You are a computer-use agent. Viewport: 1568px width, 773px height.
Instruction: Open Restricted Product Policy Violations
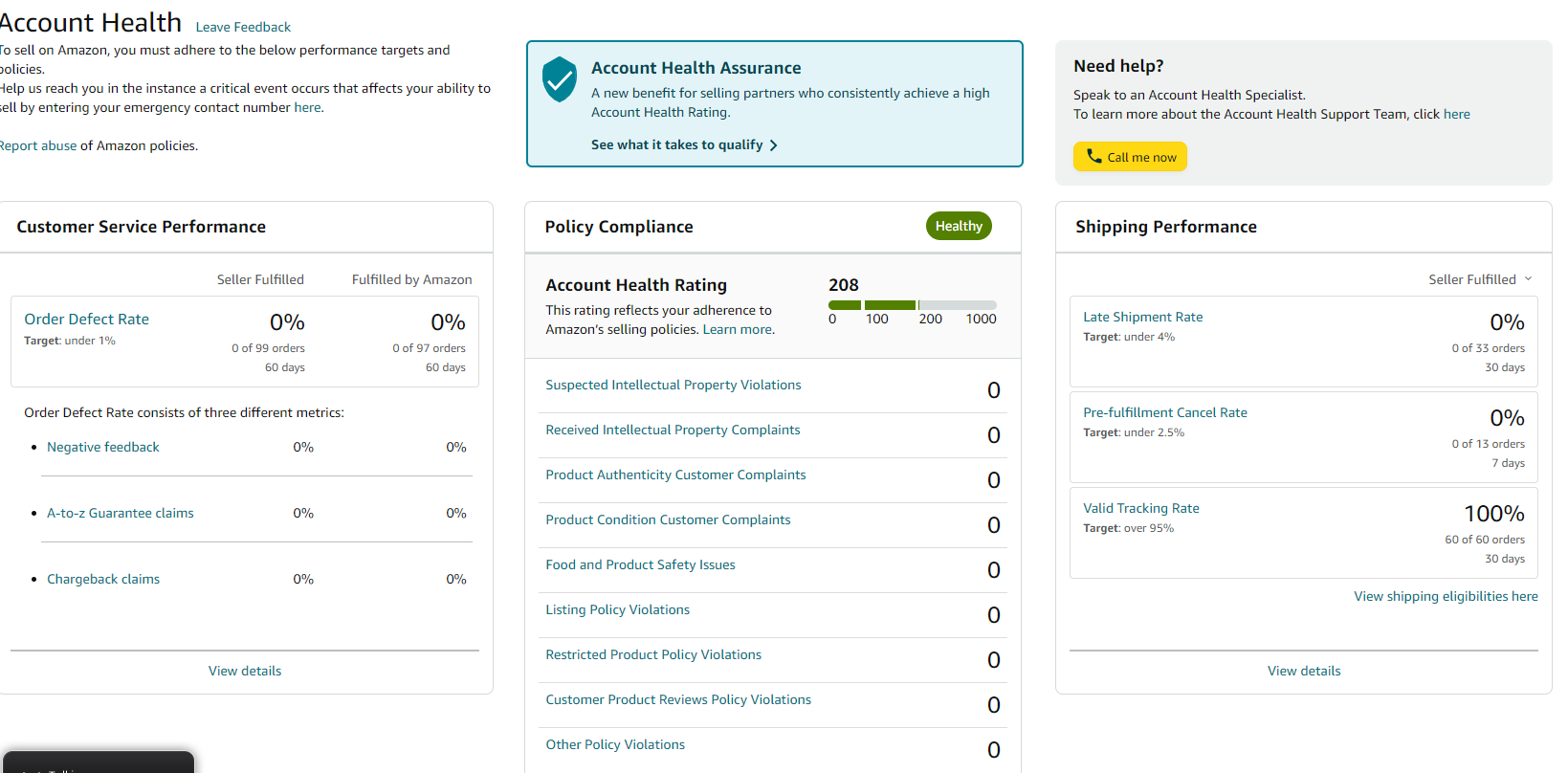click(653, 654)
